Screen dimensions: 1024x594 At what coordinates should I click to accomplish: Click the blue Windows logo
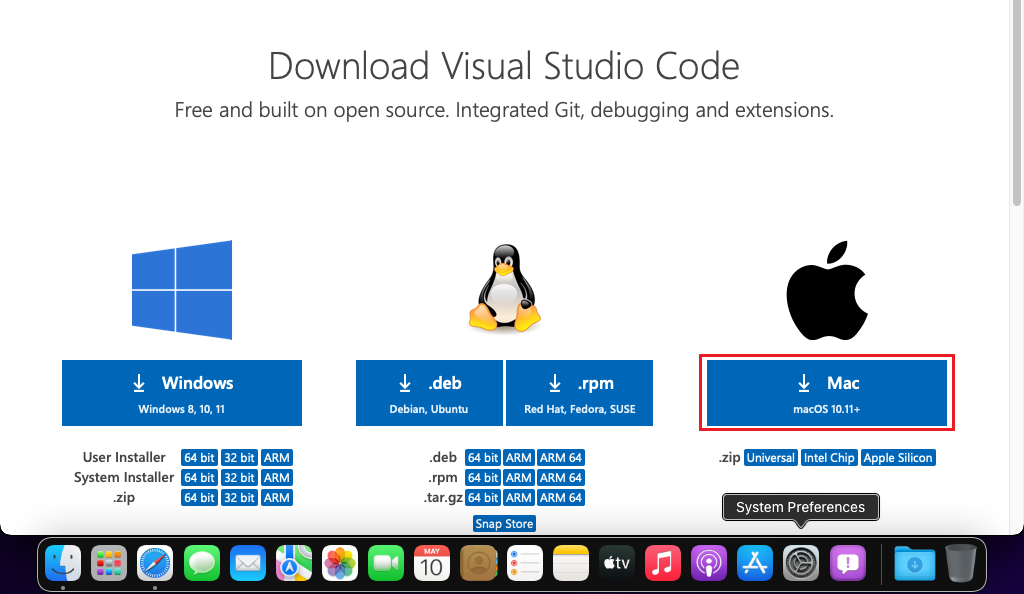point(182,290)
